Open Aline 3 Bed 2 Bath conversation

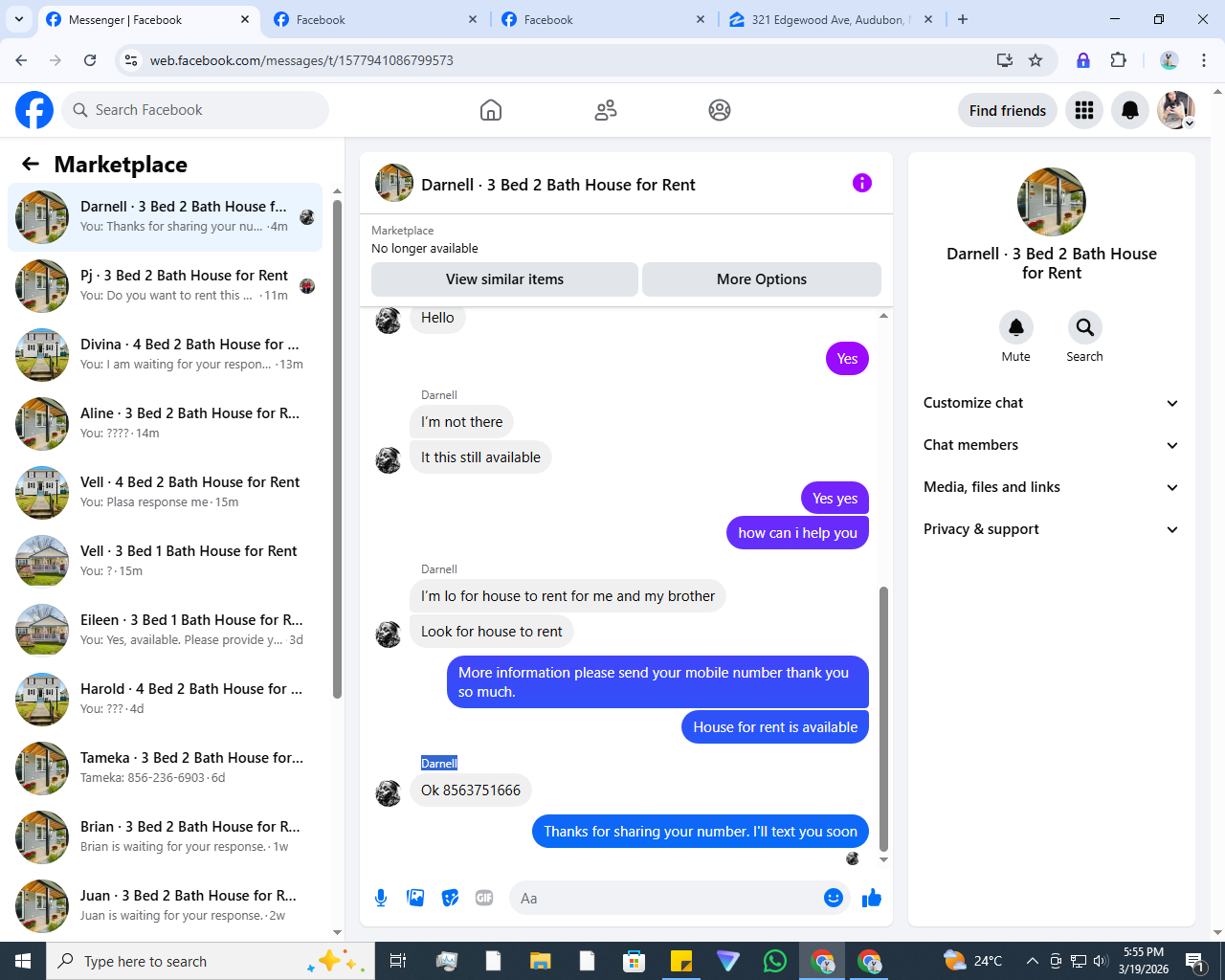pyautogui.click(x=165, y=423)
